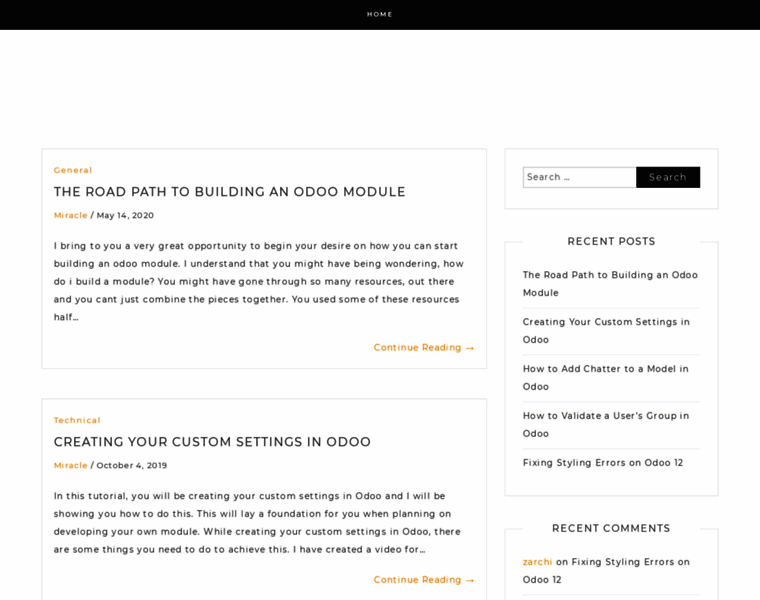The height and width of the screenshot is (600, 760).
Task: Click the 'October 4, 2019' date text
Action: [131, 465]
